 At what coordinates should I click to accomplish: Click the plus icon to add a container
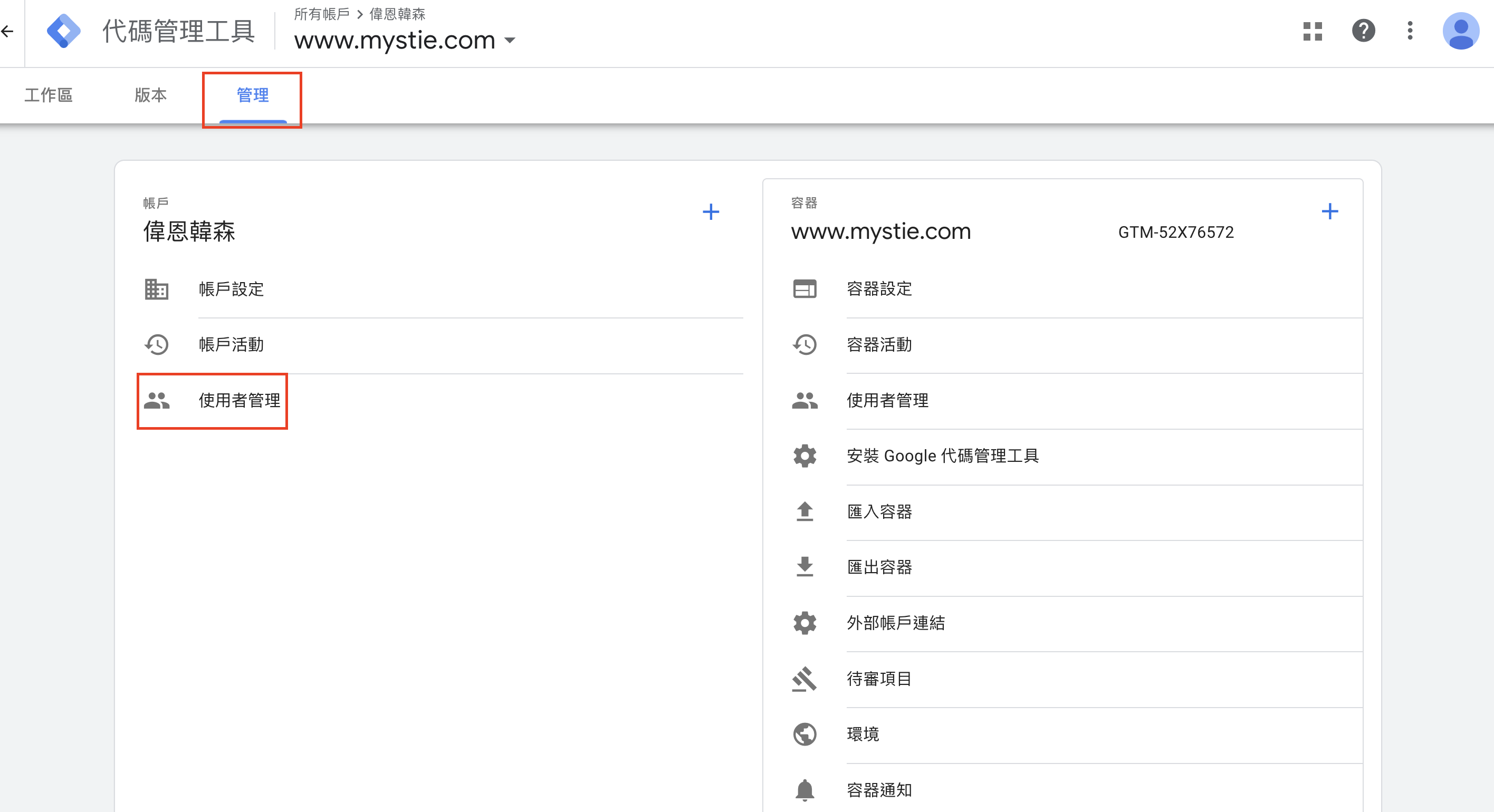tap(1329, 211)
